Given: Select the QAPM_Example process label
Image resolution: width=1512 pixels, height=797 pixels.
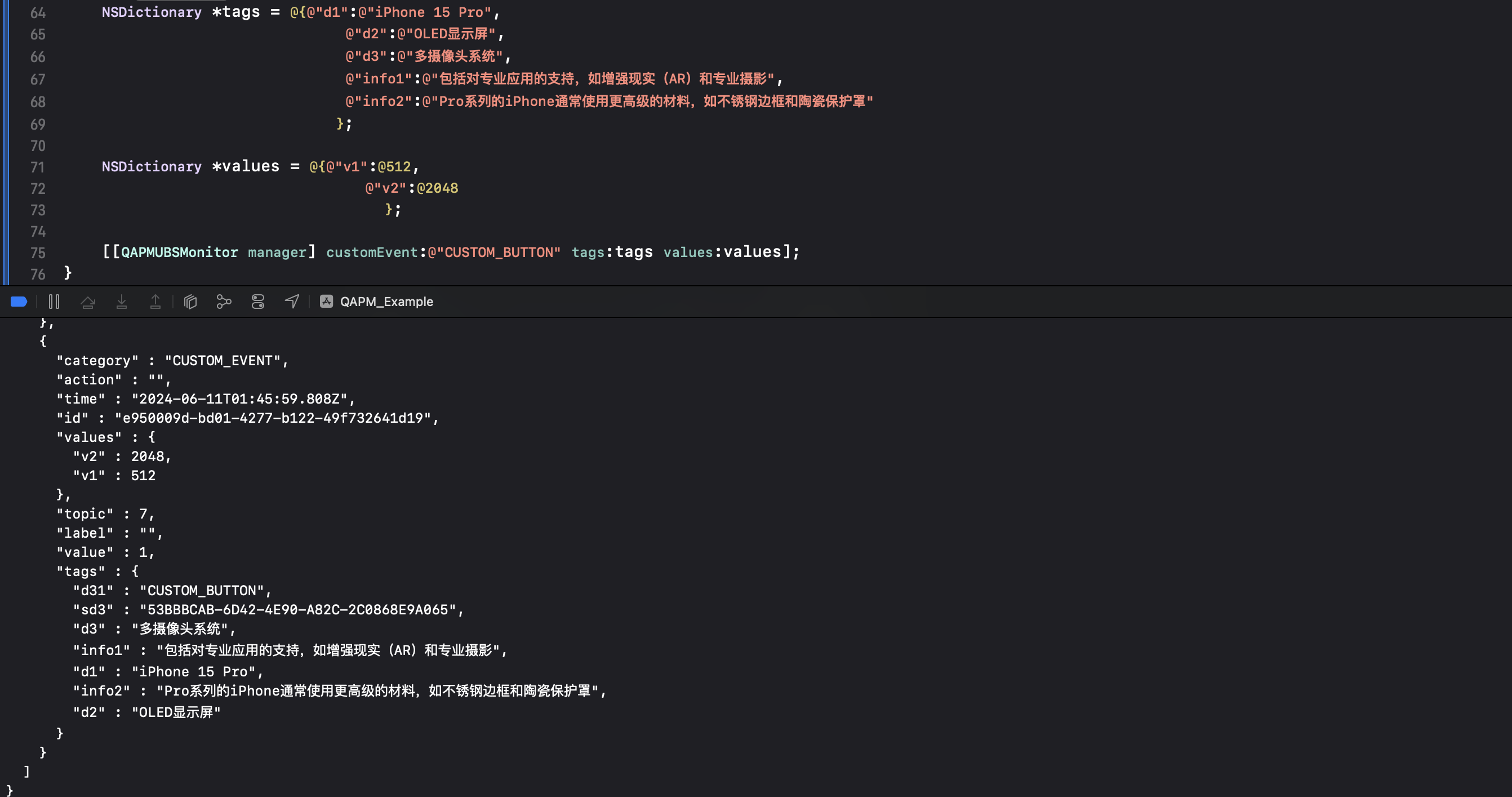Looking at the screenshot, I should (x=386, y=302).
